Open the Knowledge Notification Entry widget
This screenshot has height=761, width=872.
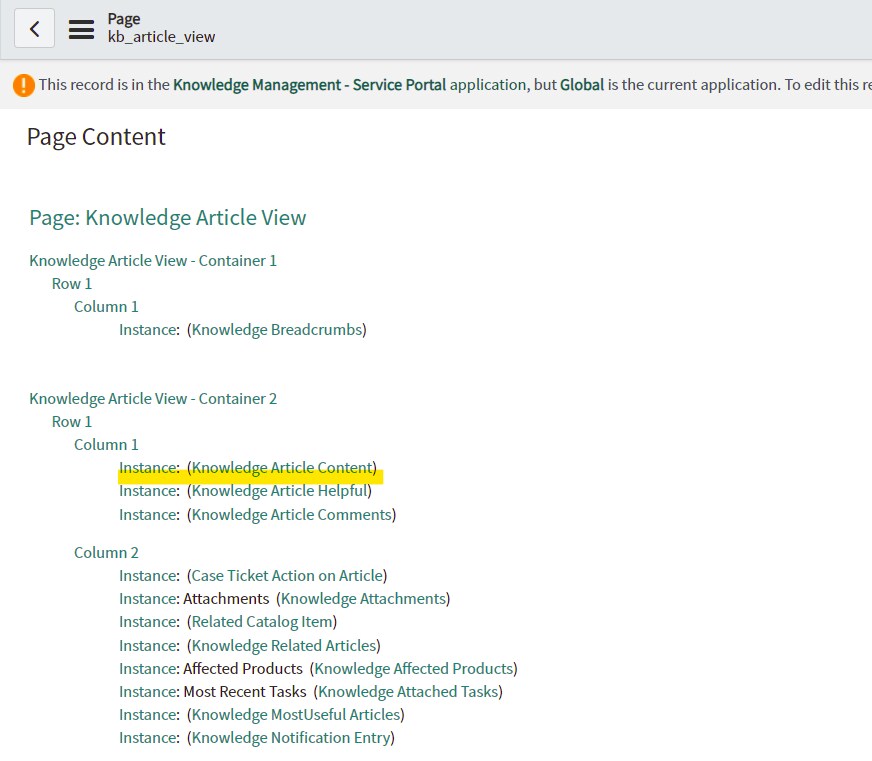(x=290, y=738)
